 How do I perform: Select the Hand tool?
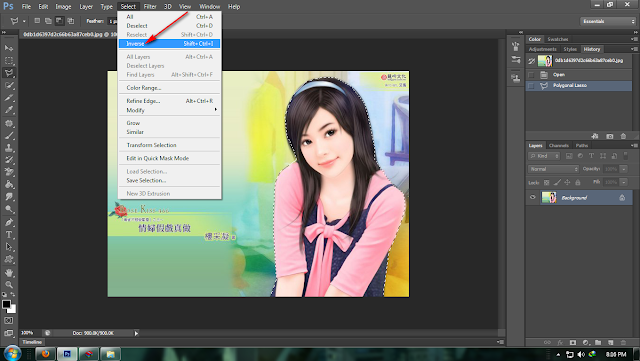(9, 272)
